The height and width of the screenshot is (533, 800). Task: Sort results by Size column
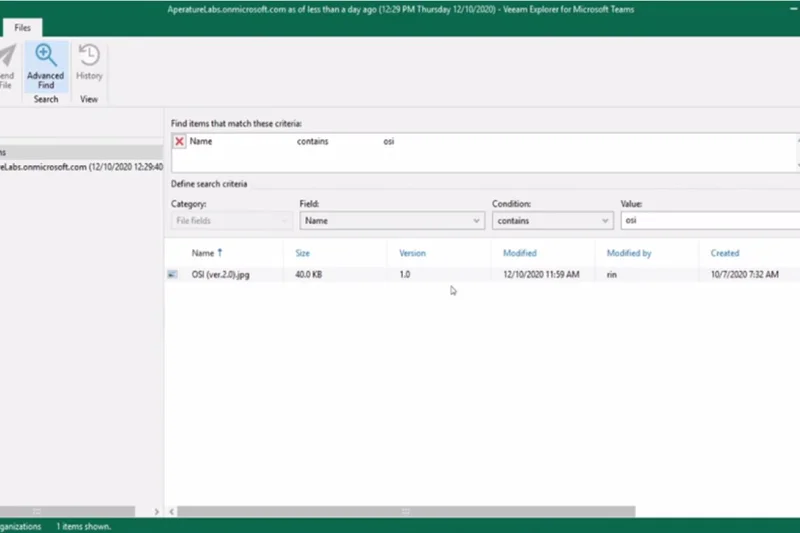303,253
